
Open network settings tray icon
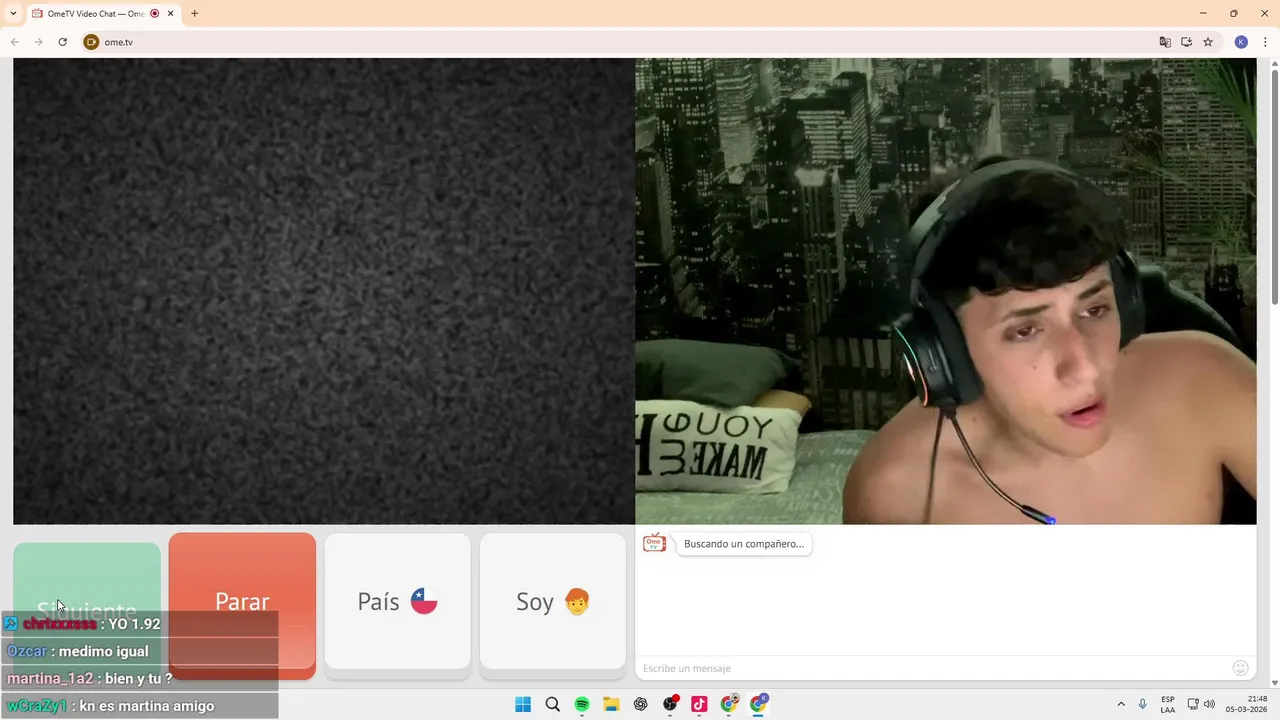1193,704
